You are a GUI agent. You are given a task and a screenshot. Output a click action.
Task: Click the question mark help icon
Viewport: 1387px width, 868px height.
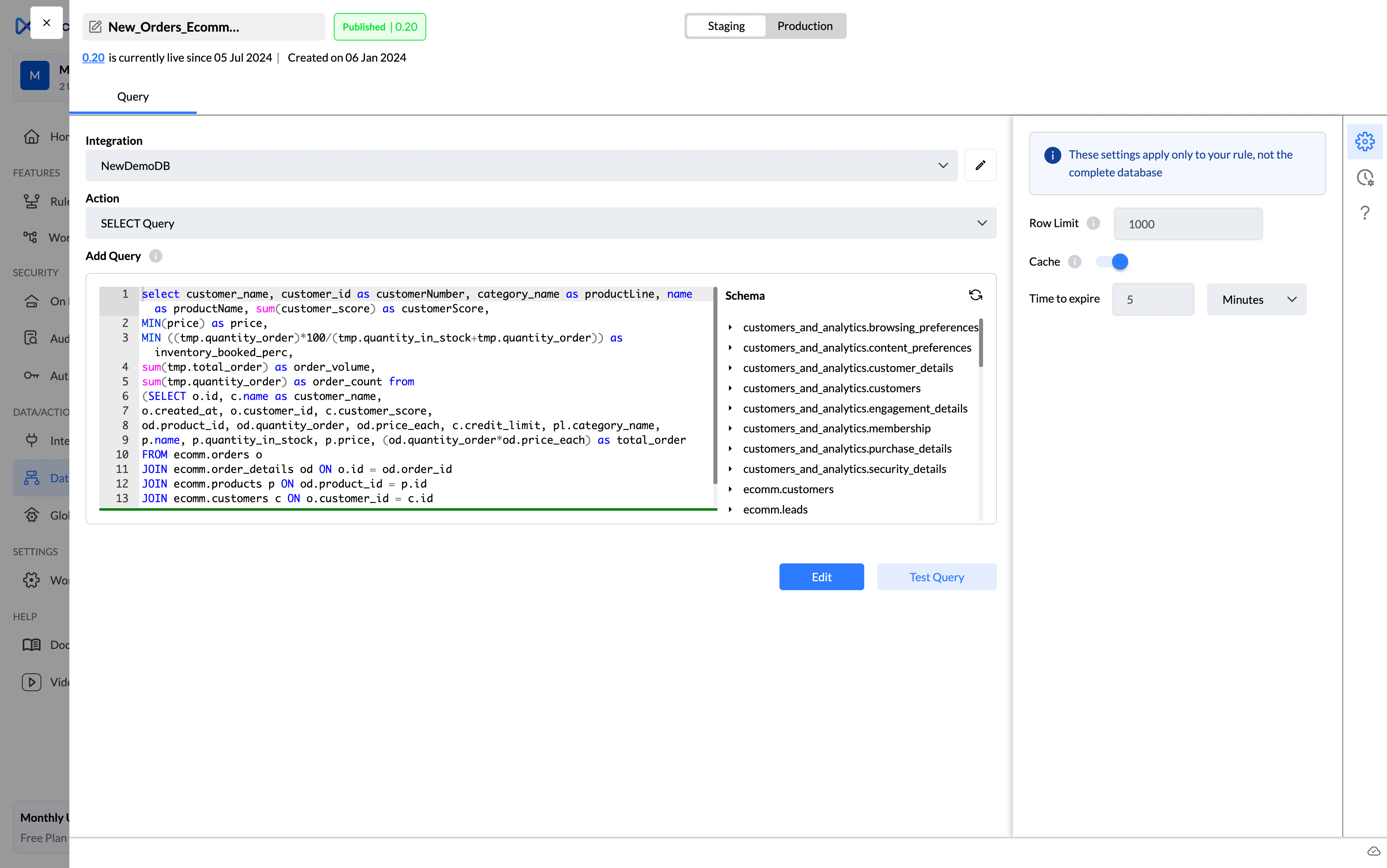click(x=1365, y=213)
